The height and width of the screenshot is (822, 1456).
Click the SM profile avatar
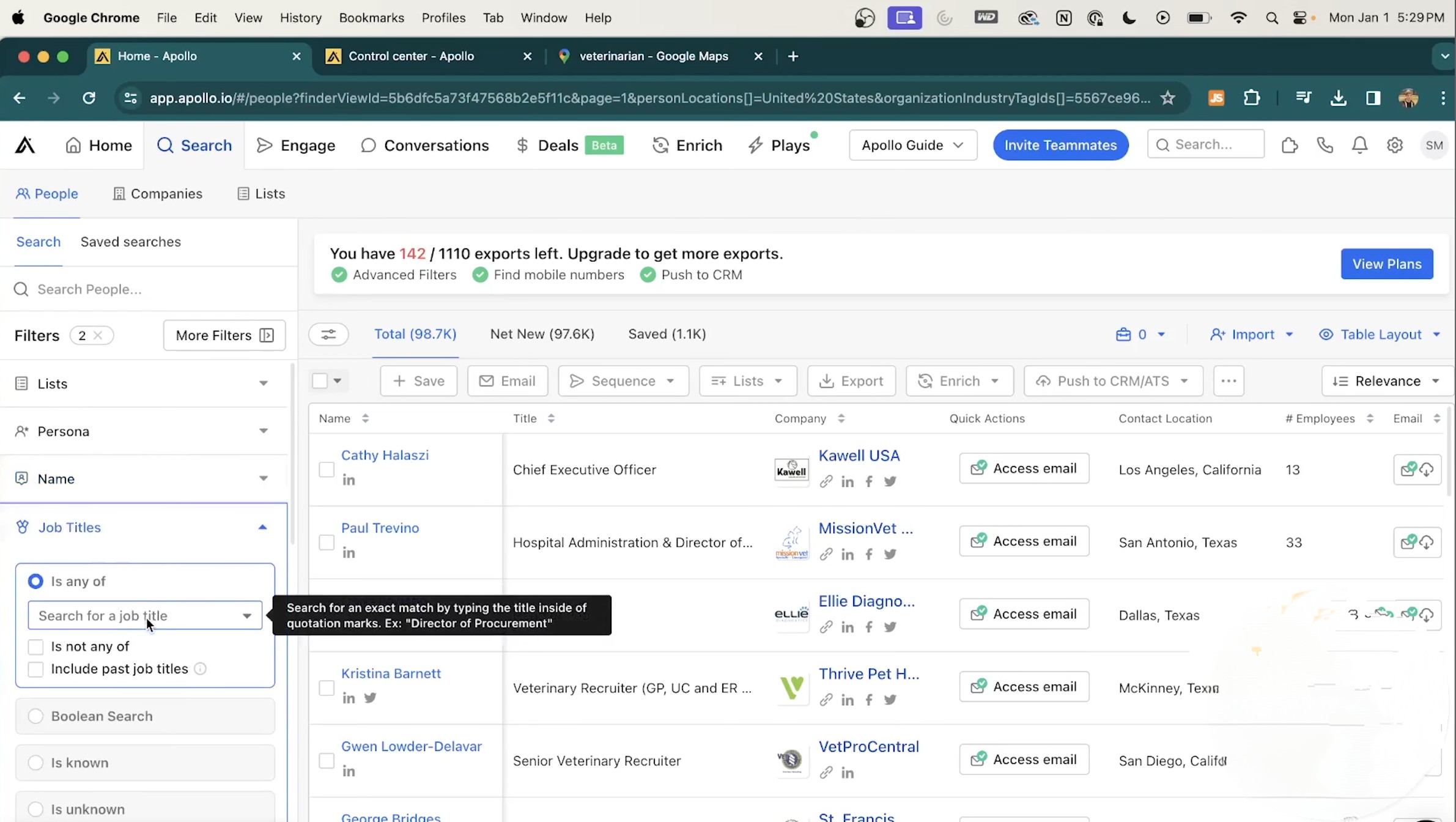click(1433, 145)
